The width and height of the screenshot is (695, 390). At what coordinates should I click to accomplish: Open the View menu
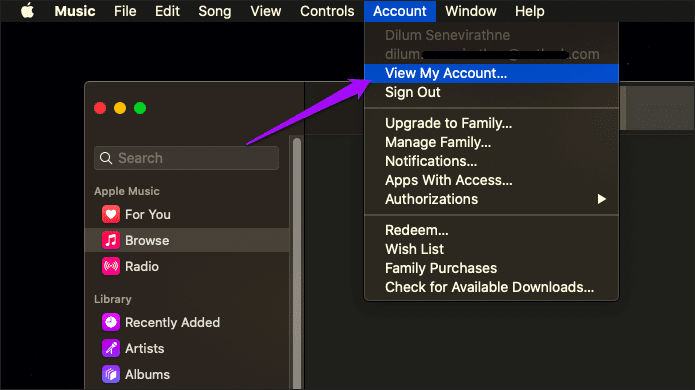point(266,11)
